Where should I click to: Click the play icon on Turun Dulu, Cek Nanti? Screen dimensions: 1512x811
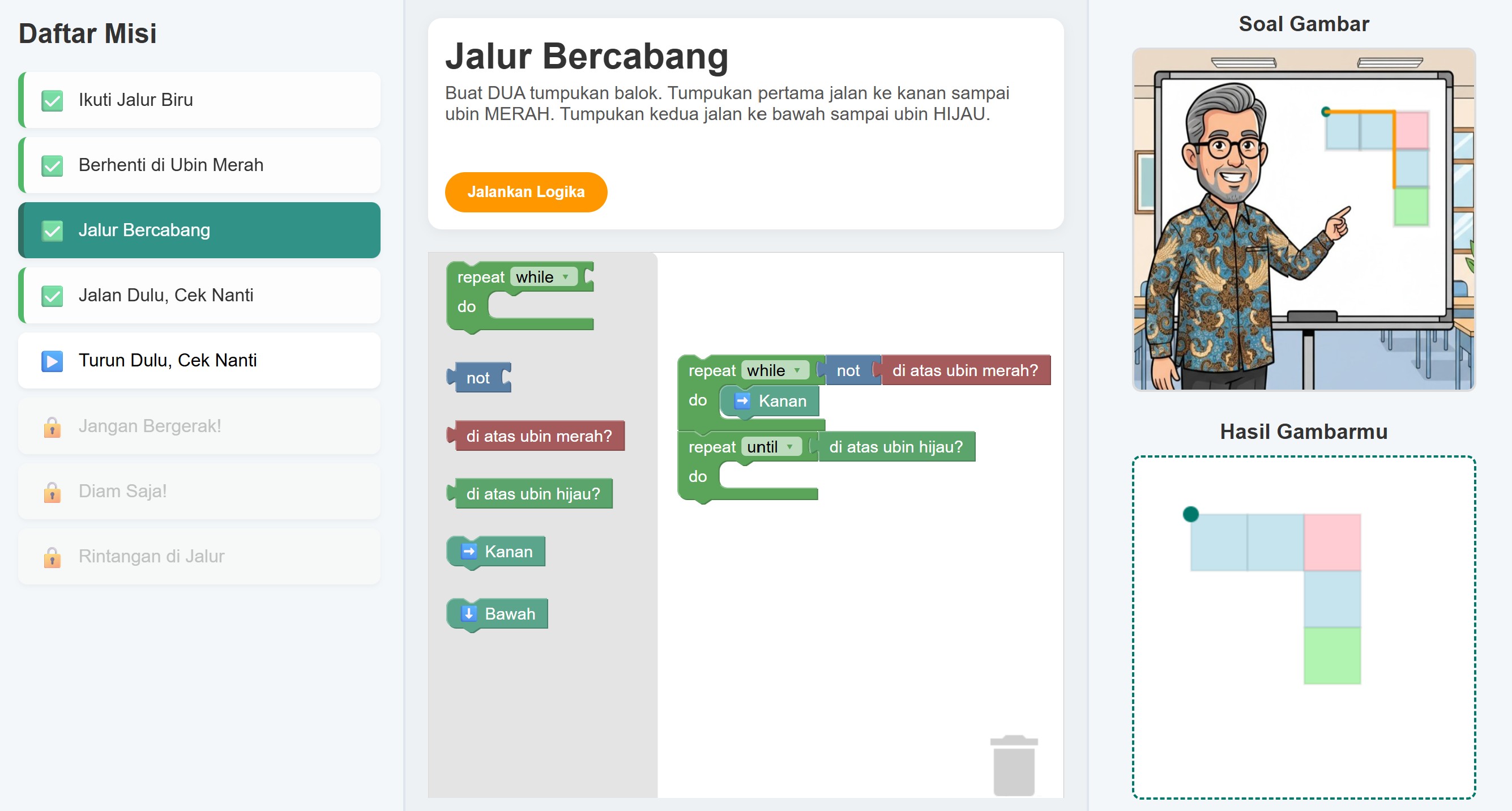[x=52, y=361]
